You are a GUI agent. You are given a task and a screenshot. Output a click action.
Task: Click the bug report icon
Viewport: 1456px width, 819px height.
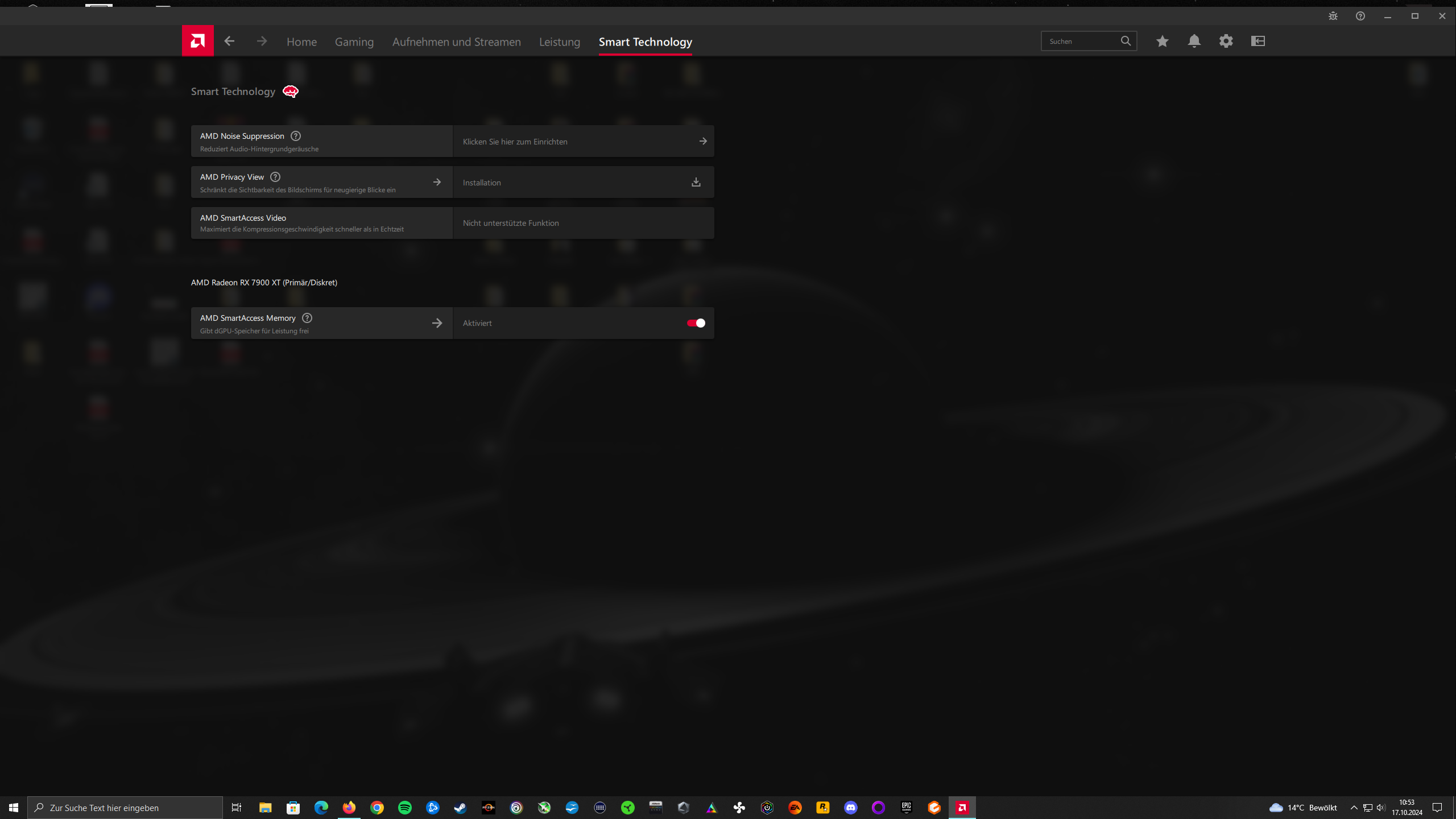[x=1333, y=16]
